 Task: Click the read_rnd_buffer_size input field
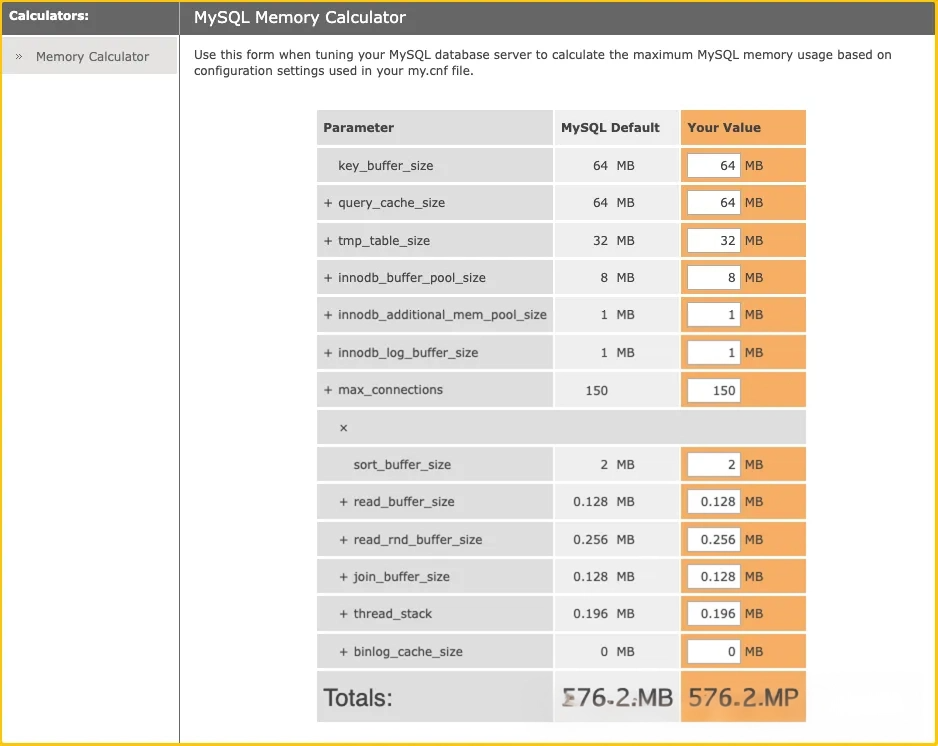pos(714,540)
